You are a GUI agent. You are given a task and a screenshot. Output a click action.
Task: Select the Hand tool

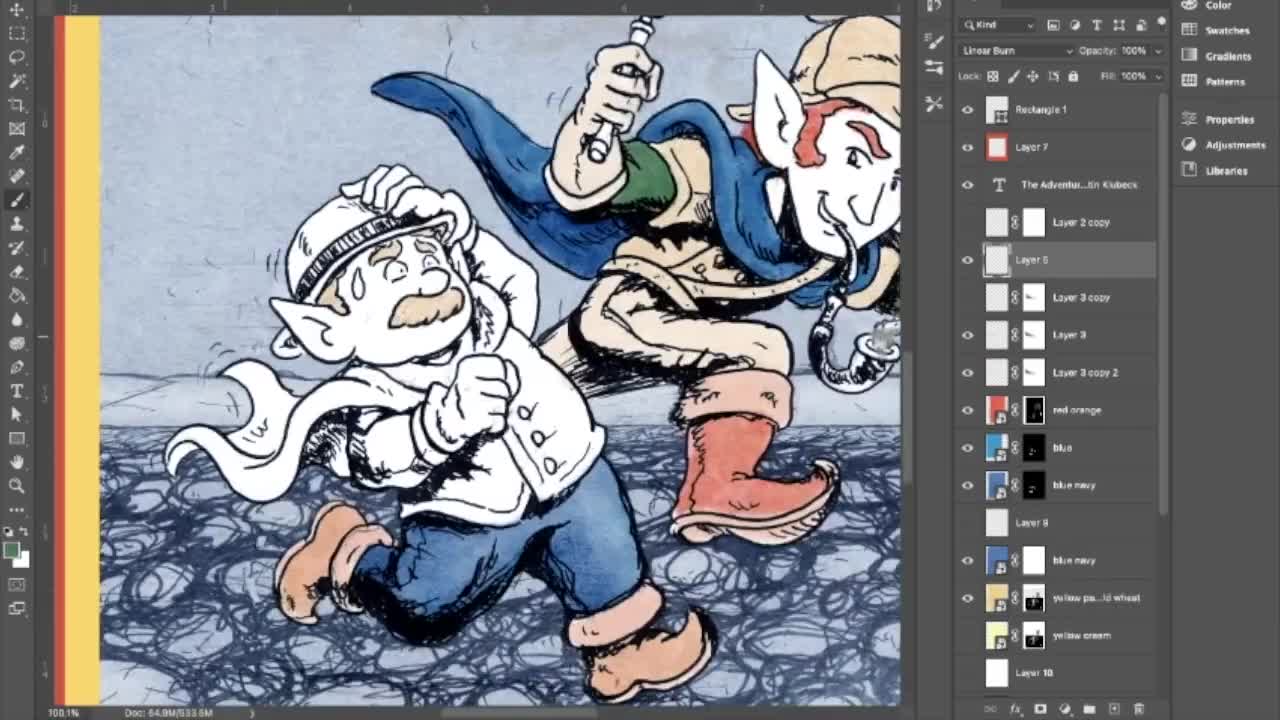coord(17,462)
